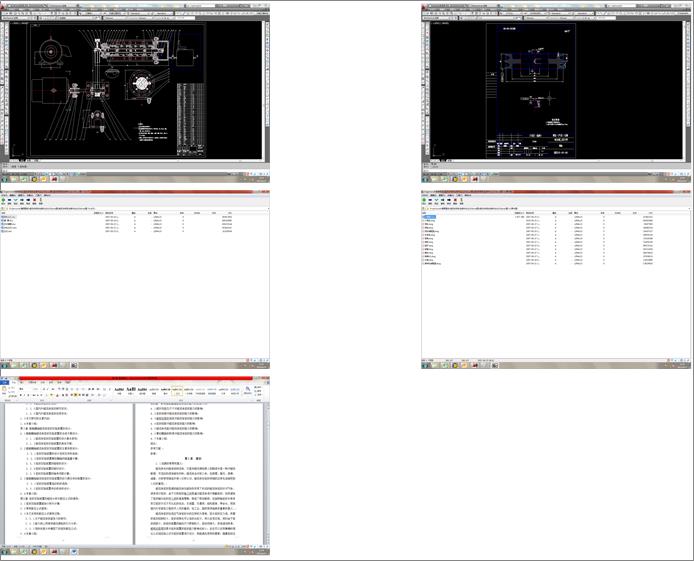Click the Extract icon in the 7-Zip window with the long dwg list
This screenshot has width=694, height=561.
pyautogui.click(x=430, y=200)
